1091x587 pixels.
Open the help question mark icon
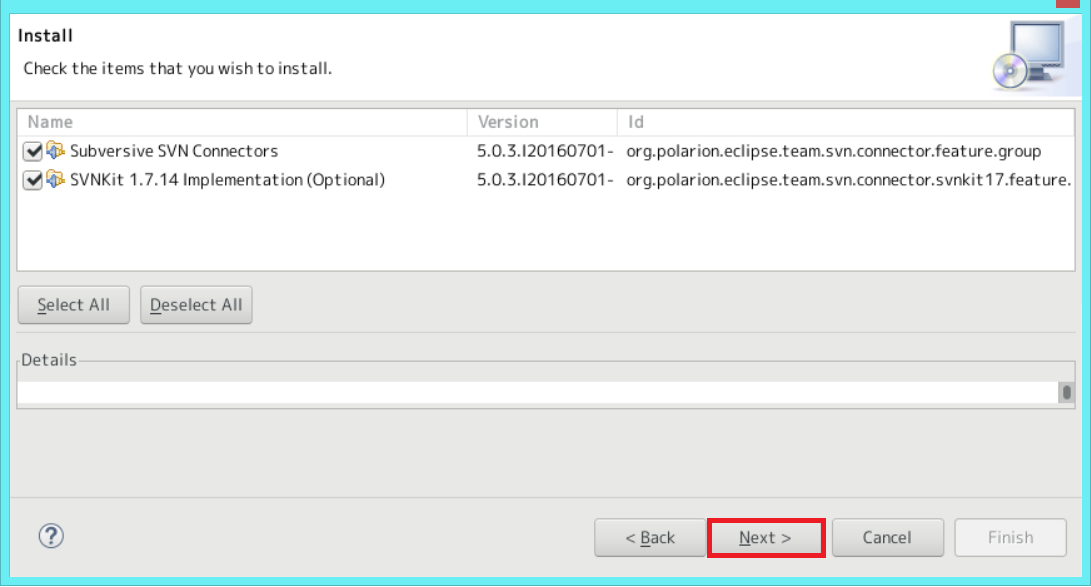pyautogui.click(x=51, y=536)
